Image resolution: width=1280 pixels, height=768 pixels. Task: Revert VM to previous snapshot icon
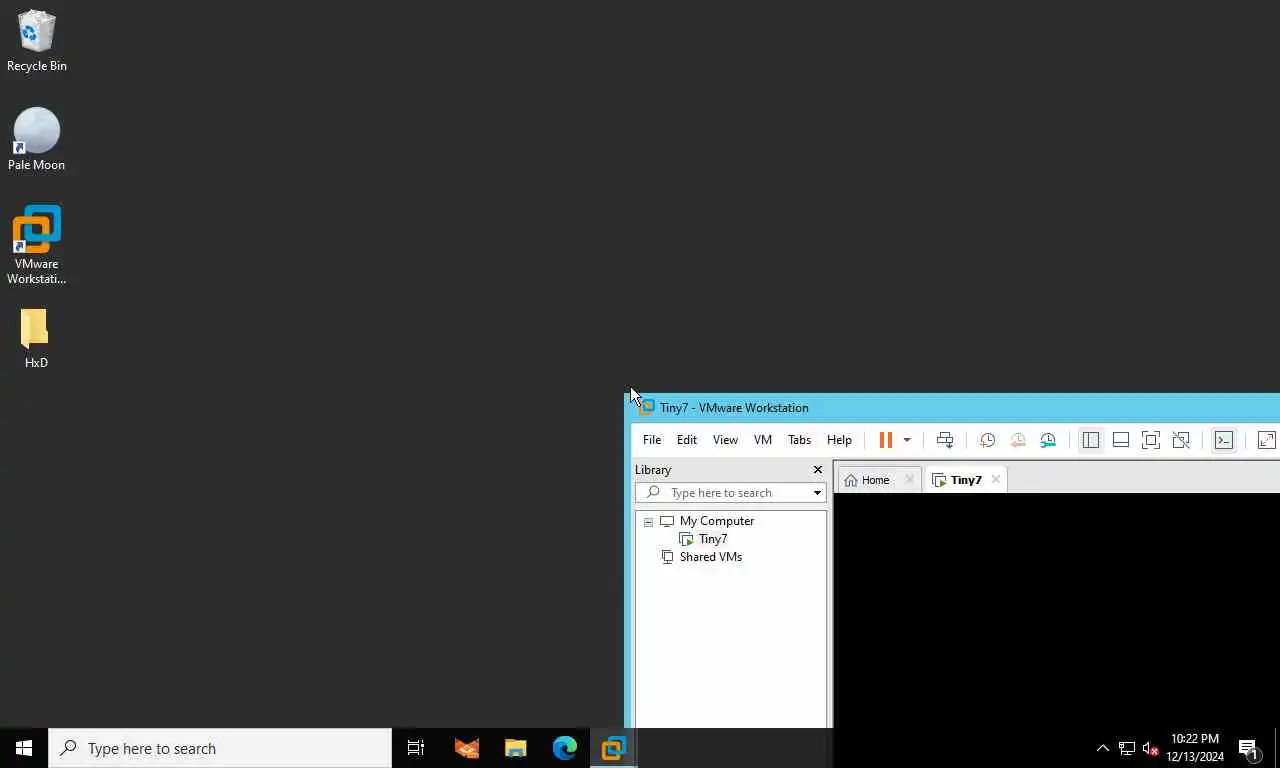pyautogui.click(x=1018, y=440)
